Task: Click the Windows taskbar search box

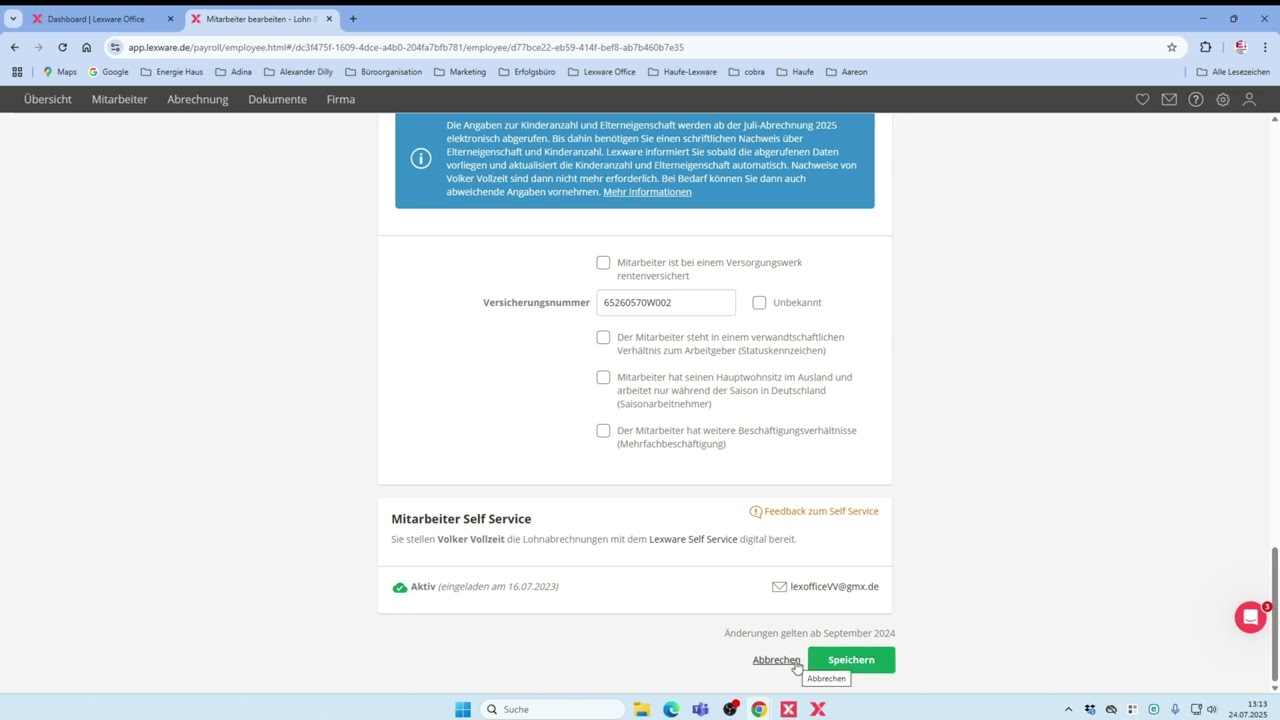Action: click(x=552, y=709)
